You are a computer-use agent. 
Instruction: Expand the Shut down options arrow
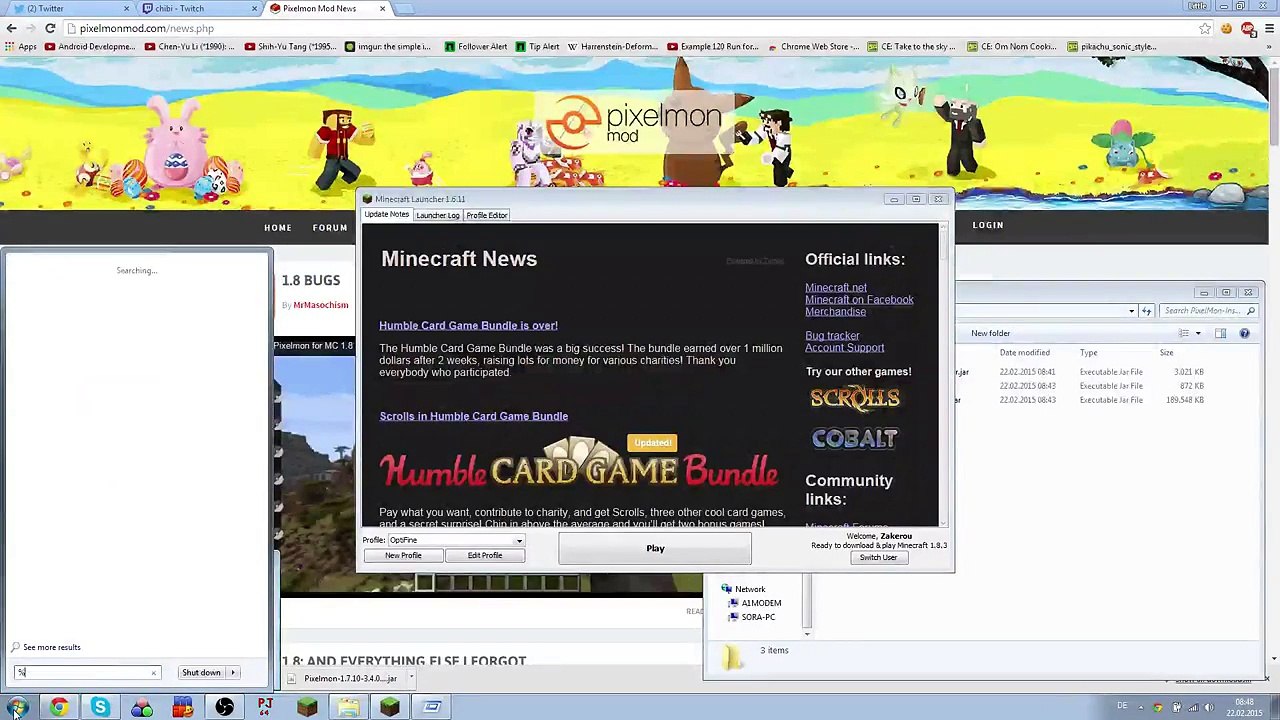click(232, 672)
